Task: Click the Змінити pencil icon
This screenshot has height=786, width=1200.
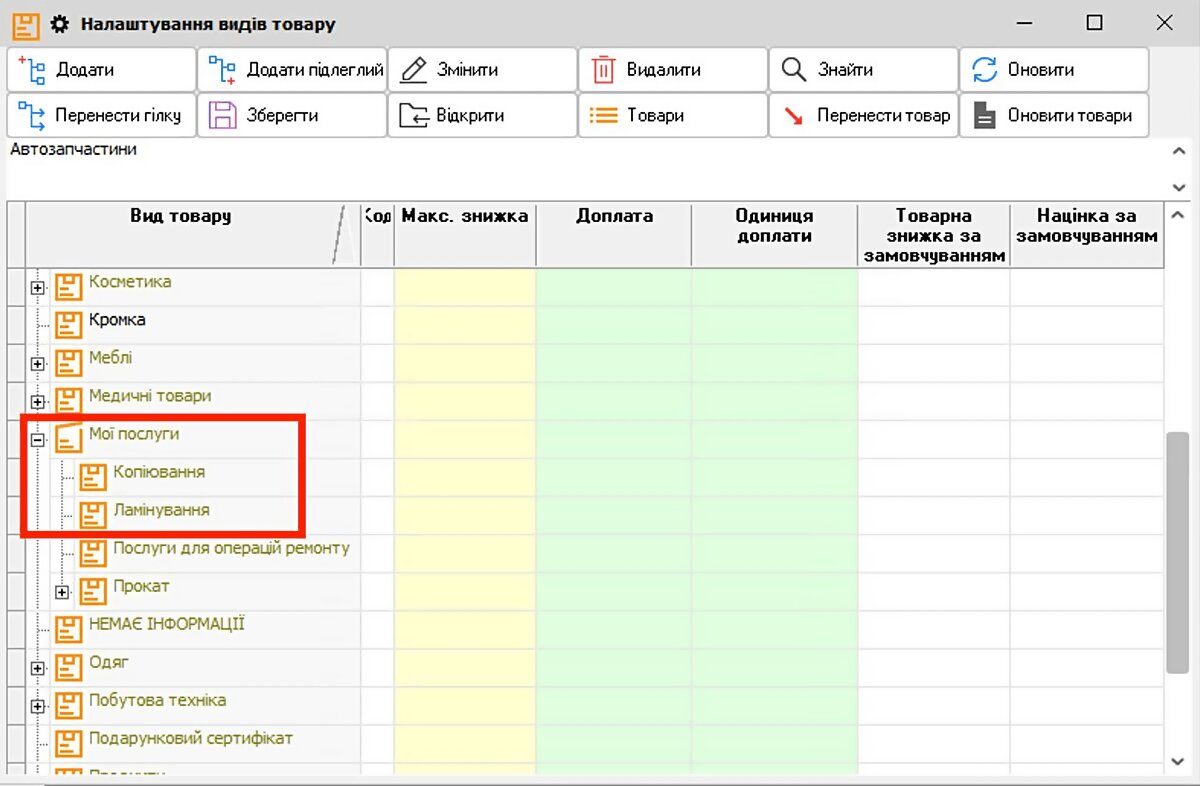Action: coord(413,70)
